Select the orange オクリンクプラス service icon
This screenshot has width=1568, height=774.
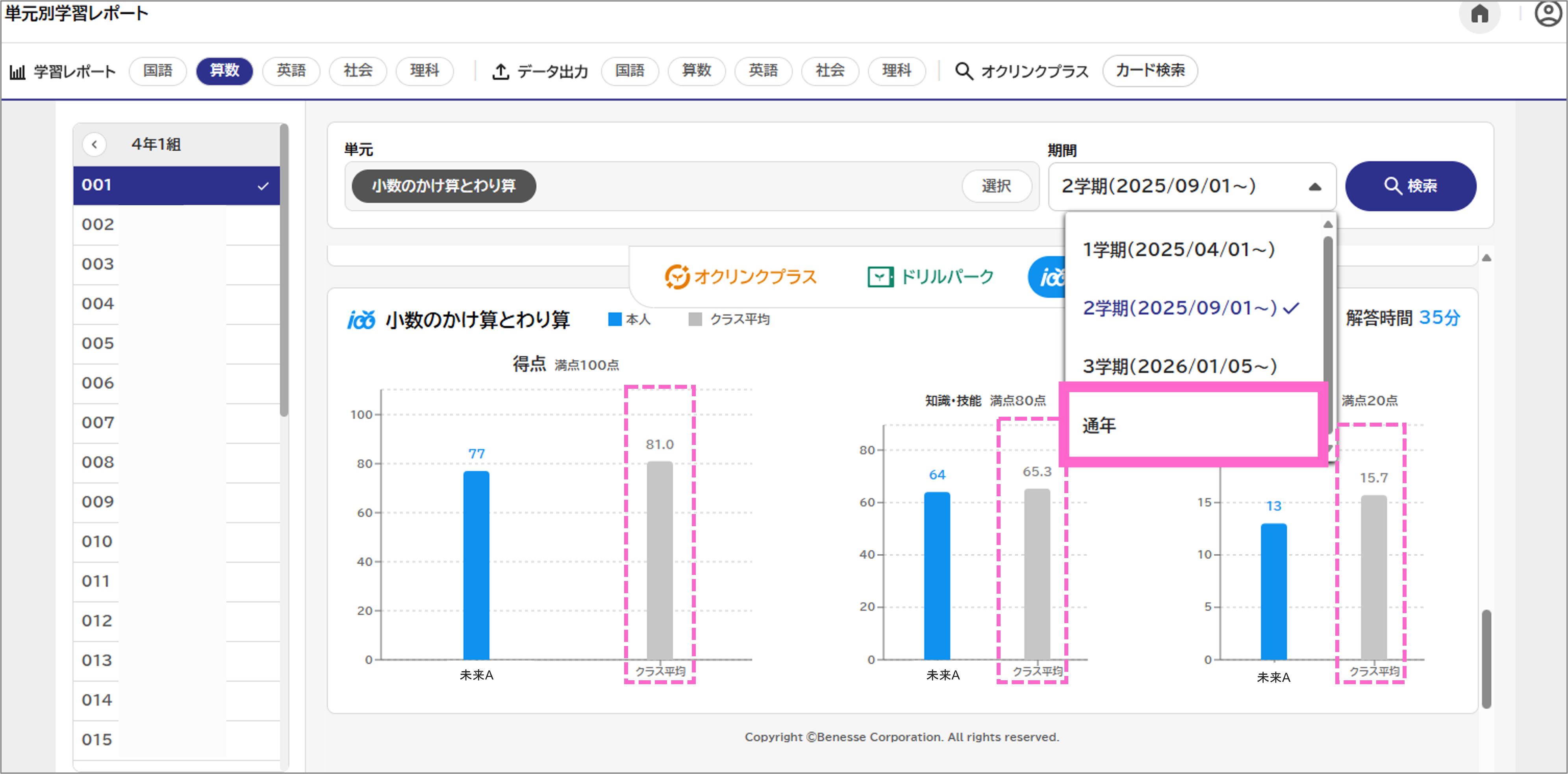pos(677,277)
